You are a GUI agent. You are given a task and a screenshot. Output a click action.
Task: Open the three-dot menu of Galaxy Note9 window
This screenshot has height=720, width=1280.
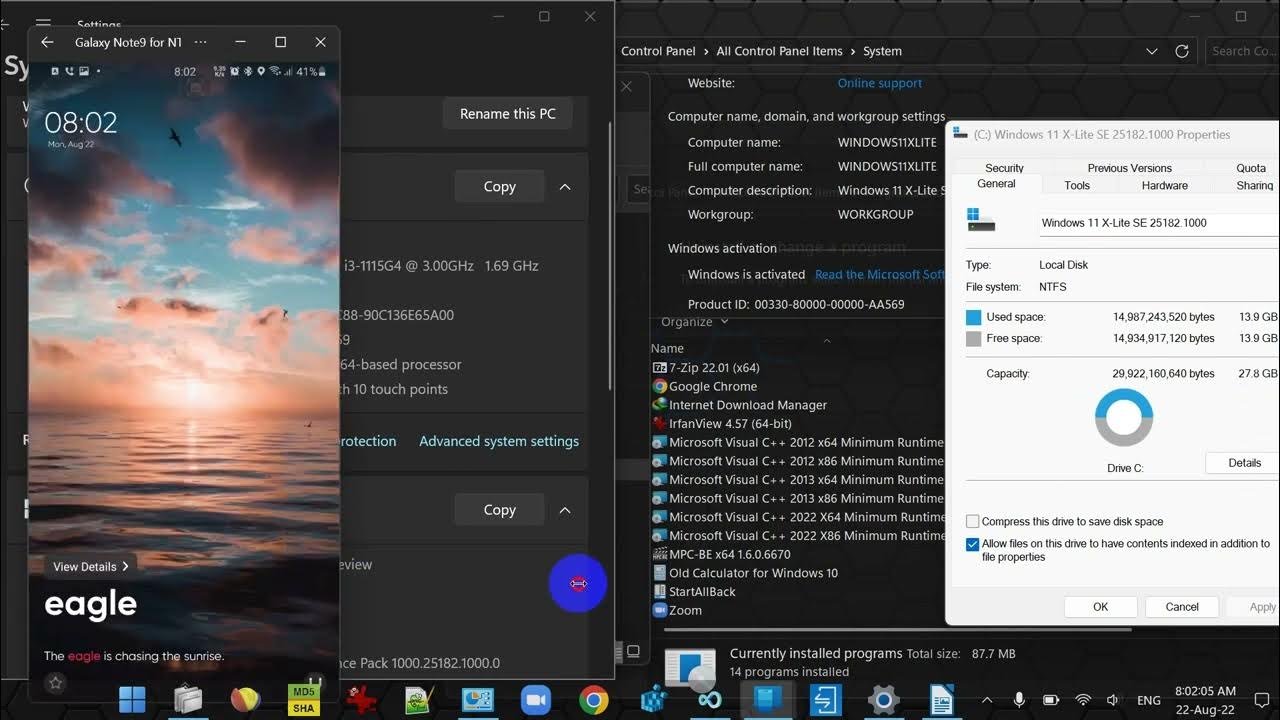[200, 42]
